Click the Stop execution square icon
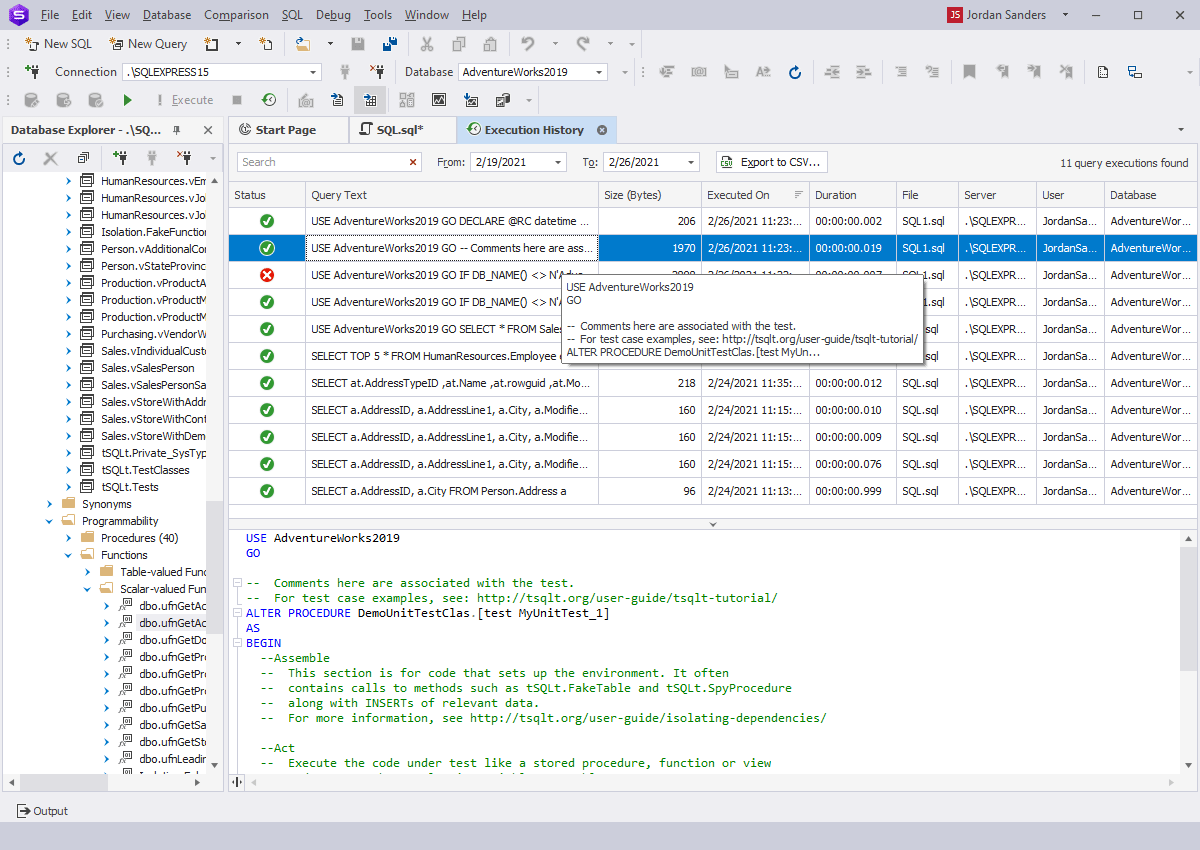Screen dimensions: 1200x850 (237, 100)
